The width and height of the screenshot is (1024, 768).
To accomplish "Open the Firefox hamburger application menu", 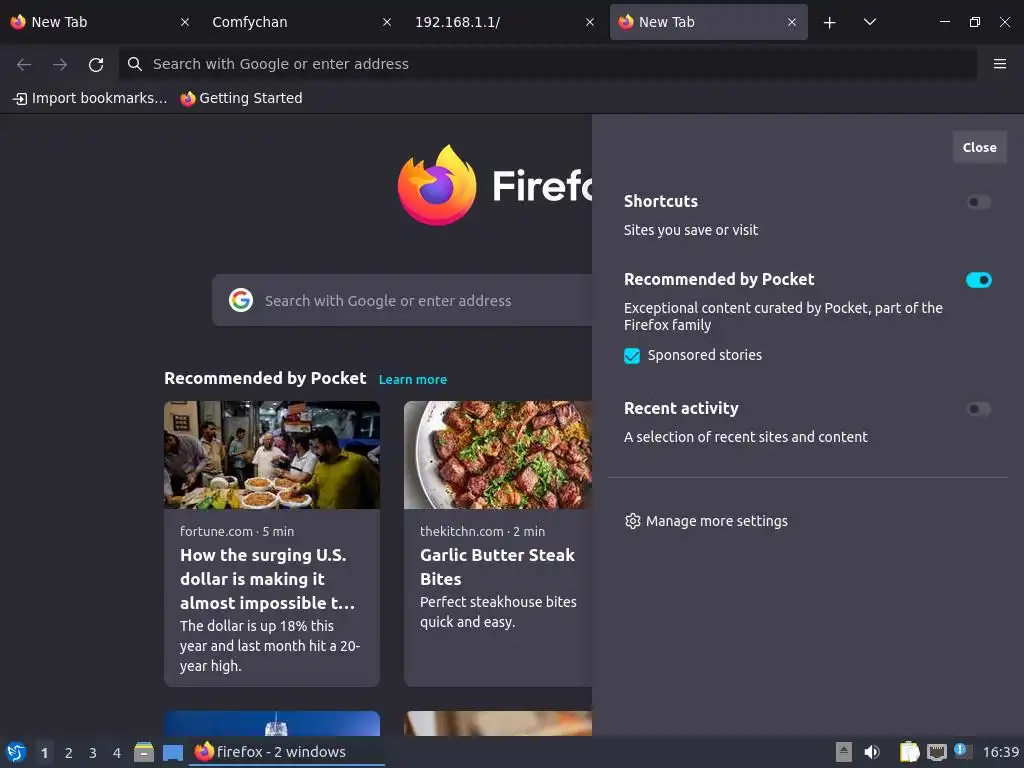I will 999,63.
